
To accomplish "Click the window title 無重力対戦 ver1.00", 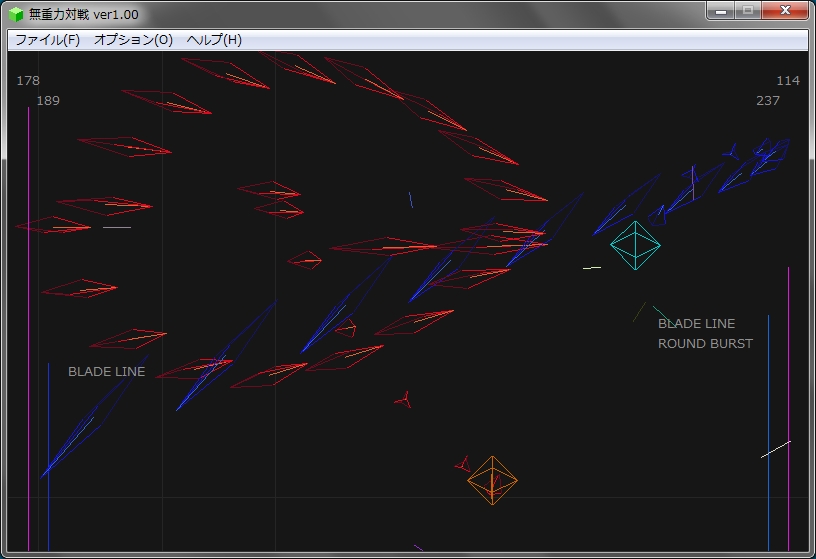I will pyautogui.click(x=83, y=15).
